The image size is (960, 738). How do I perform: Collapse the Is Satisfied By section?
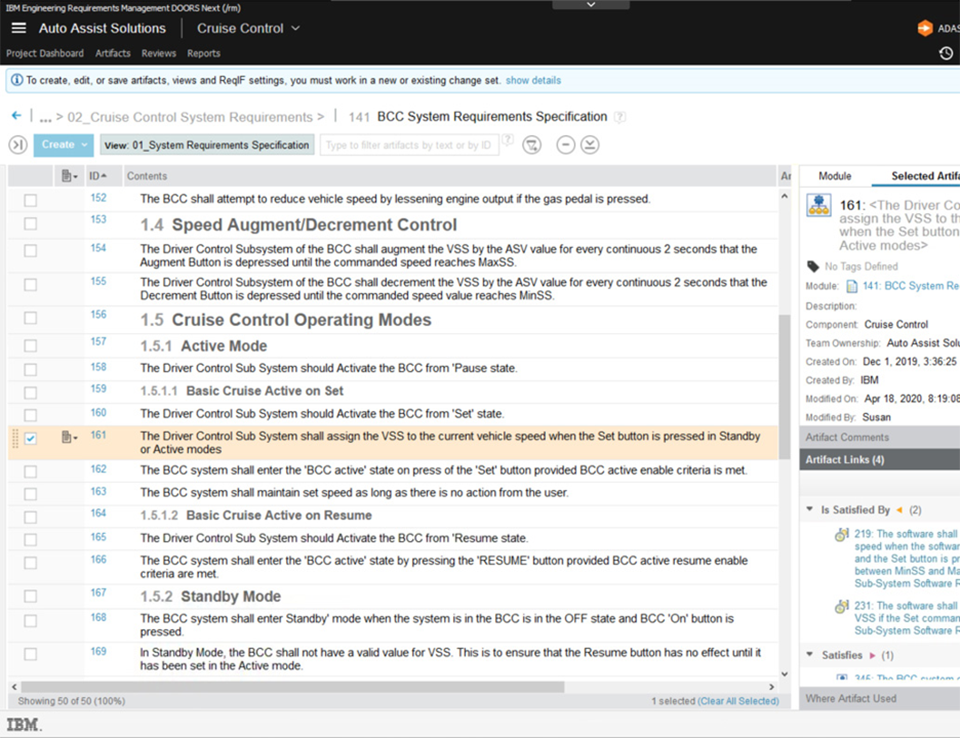coord(809,509)
